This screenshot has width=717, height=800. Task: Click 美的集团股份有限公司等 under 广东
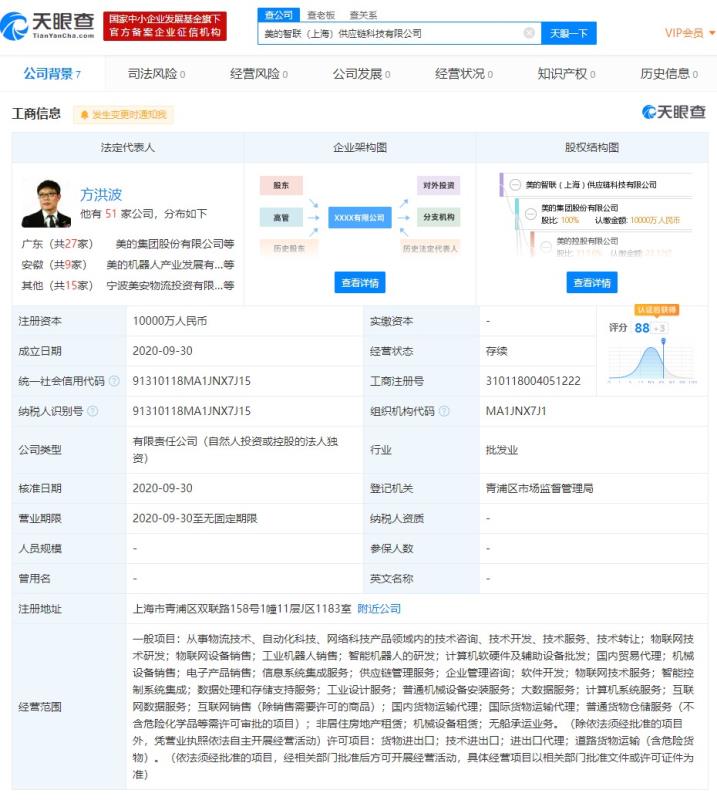point(175,244)
